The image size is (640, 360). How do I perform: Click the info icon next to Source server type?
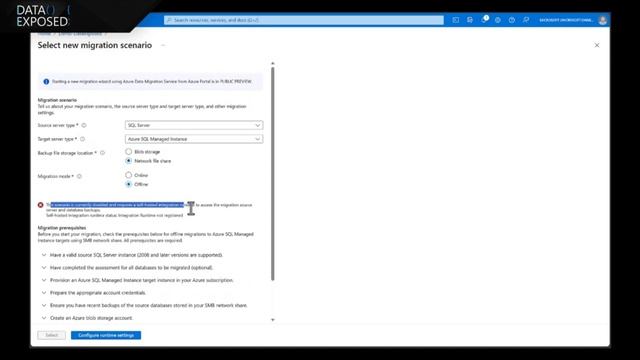[84, 125]
